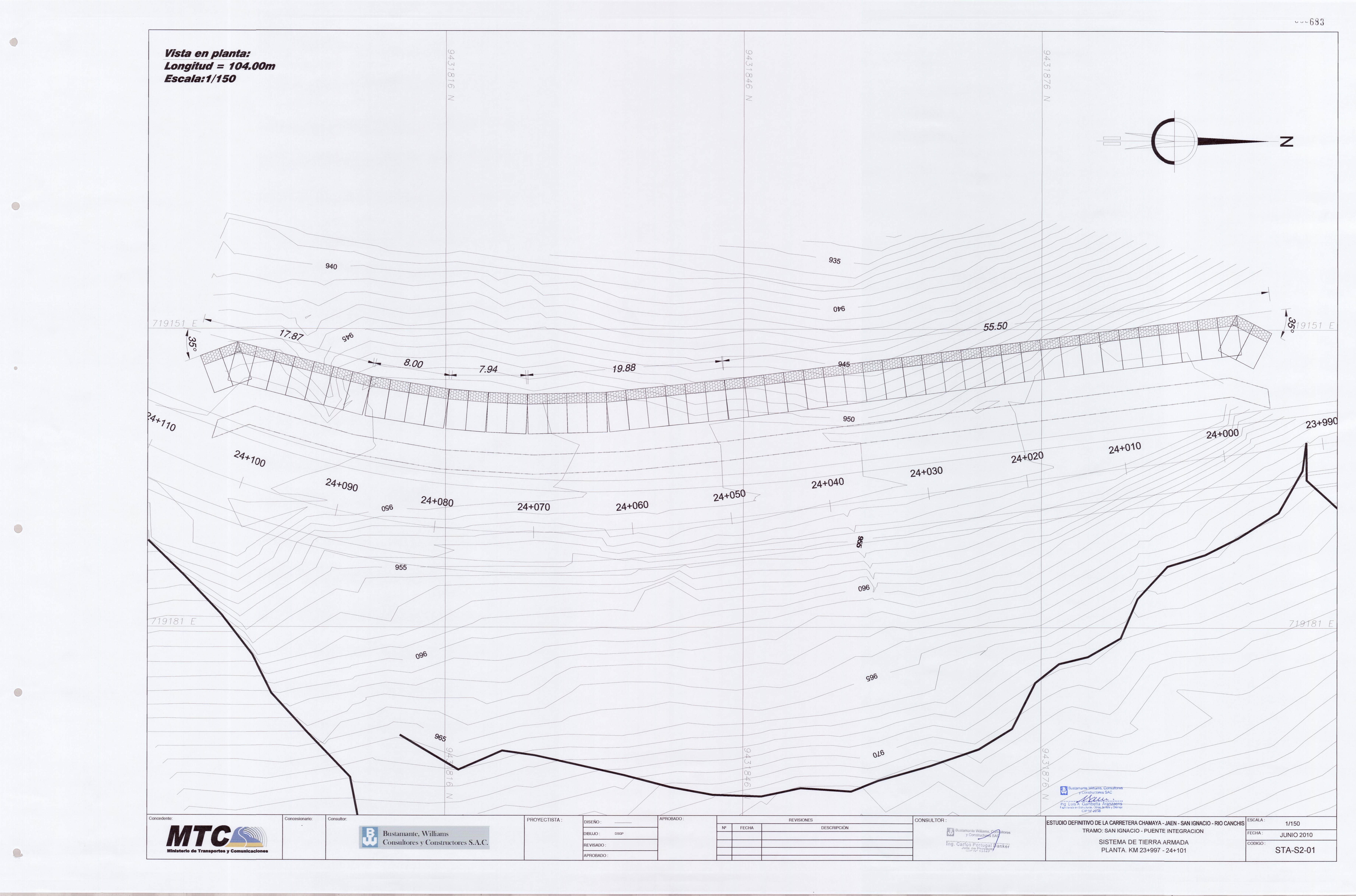Select the 'Vista en planta:' heading
The height and width of the screenshot is (896, 1356).
[207, 54]
